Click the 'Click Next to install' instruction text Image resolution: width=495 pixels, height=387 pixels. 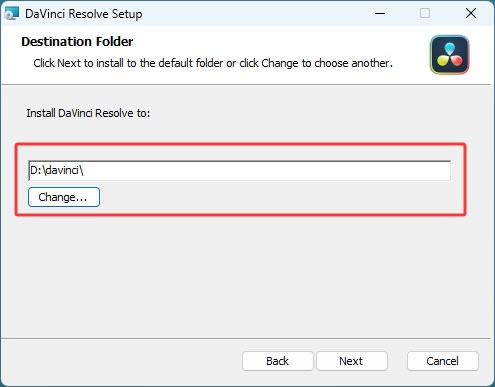point(213,63)
